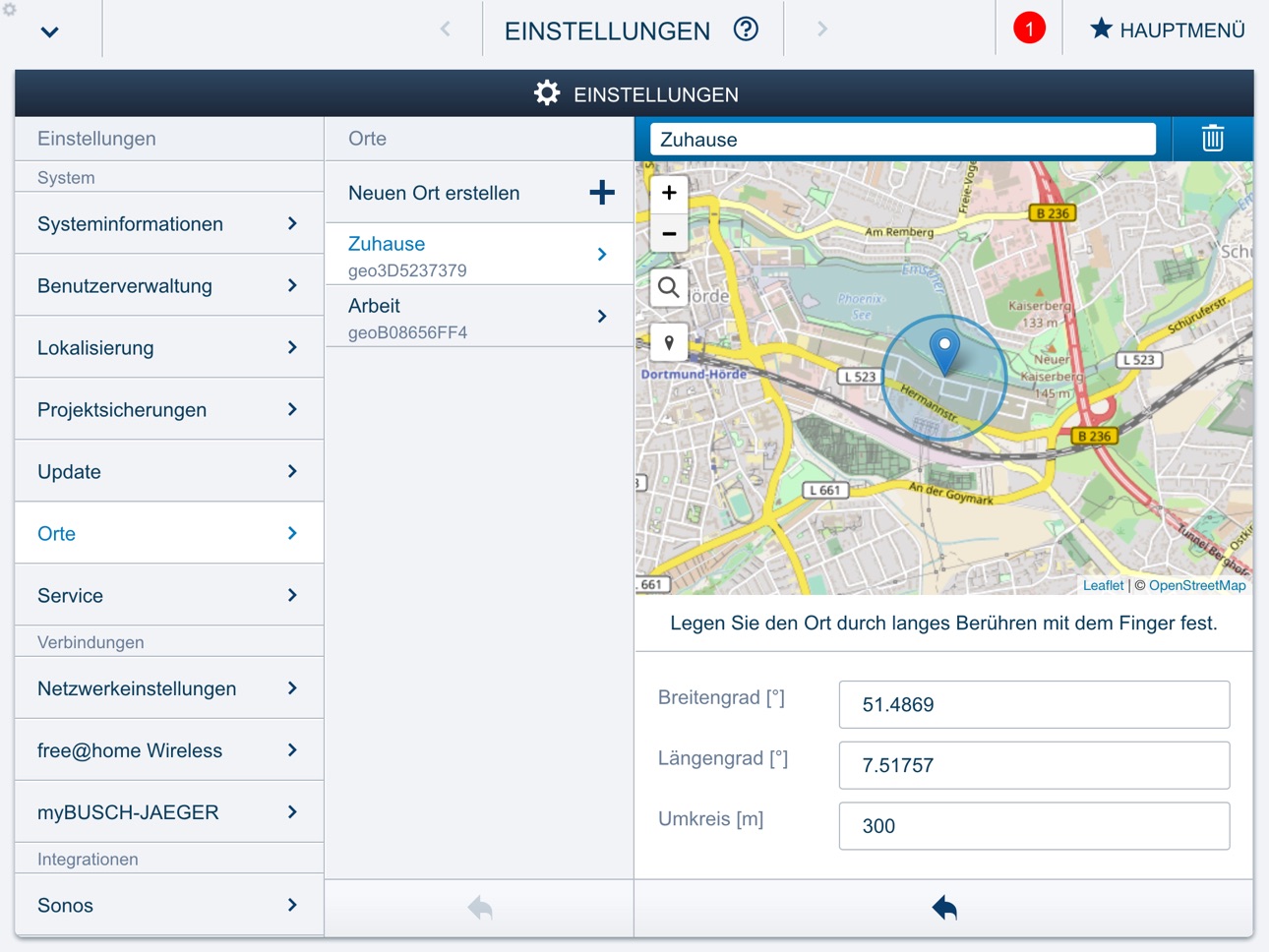Click the blue map location marker
The width and height of the screenshot is (1269, 952).
coord(944,352)
